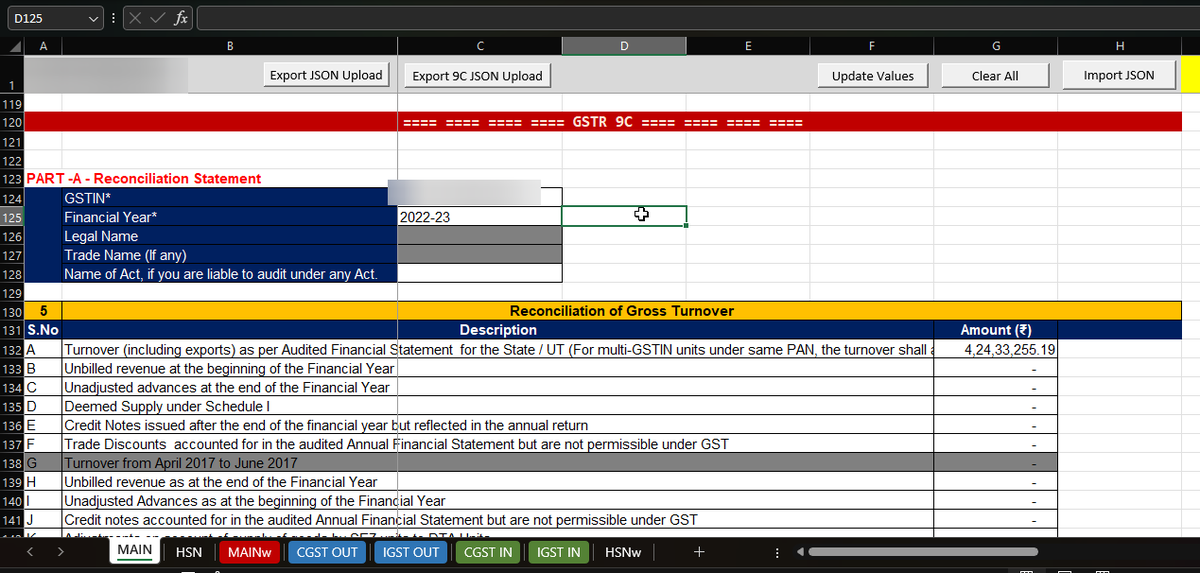Select column C header
Screen dimensions: 1200x573
pyautogui.click(x=479, y=45)
